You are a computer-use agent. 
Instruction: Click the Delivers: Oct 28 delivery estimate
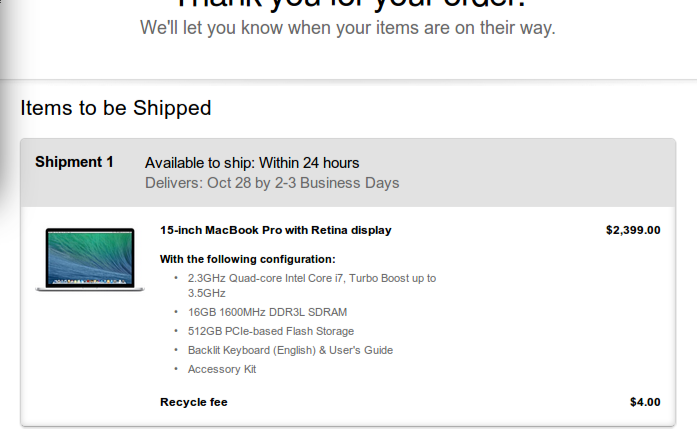click(x=271, y=183)
